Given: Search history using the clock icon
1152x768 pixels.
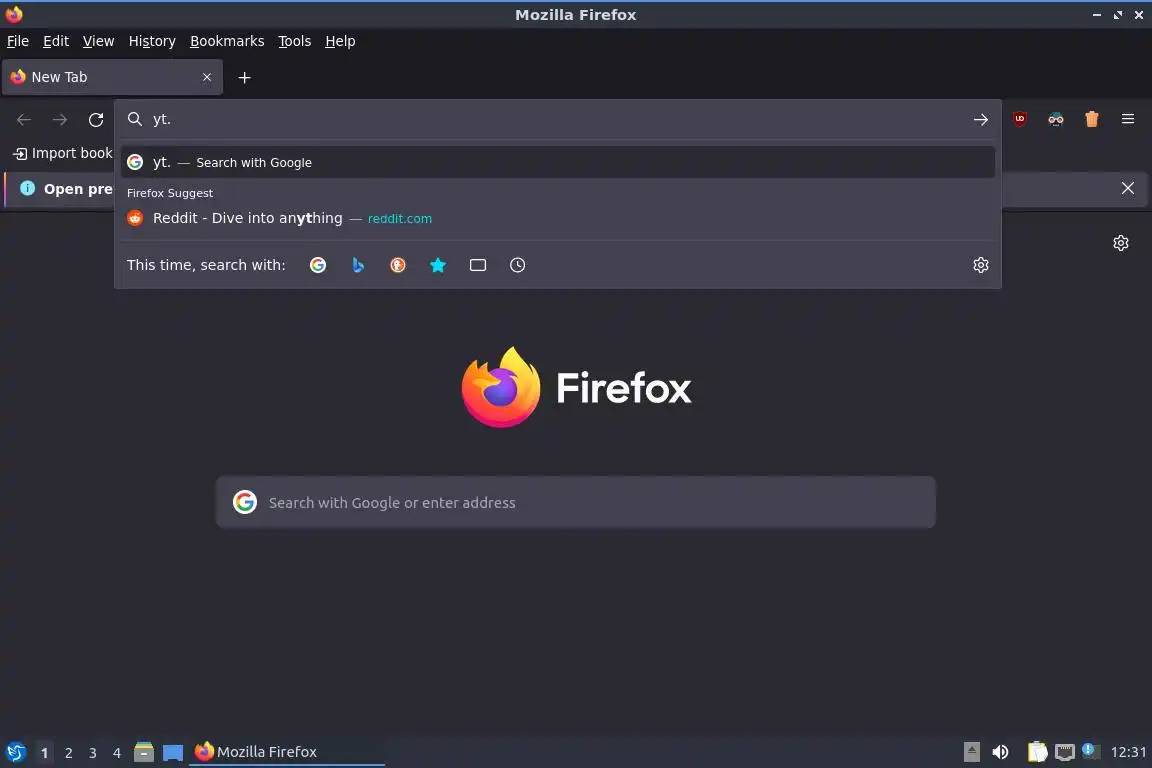Looking at the screenshot, I should pyautogui.click(x=517, y=265).
